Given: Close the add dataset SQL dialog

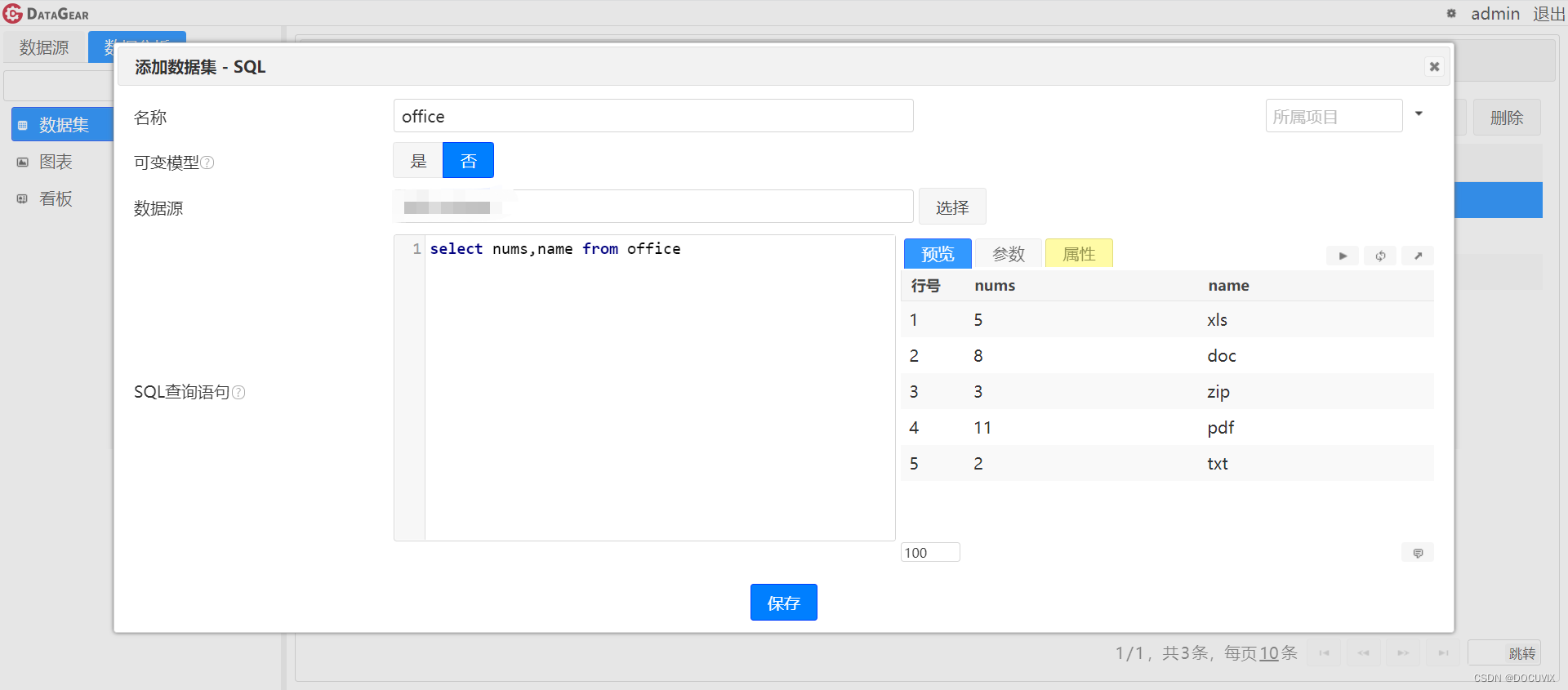Looking at the screenshot, I should [x=1434, y=67].
